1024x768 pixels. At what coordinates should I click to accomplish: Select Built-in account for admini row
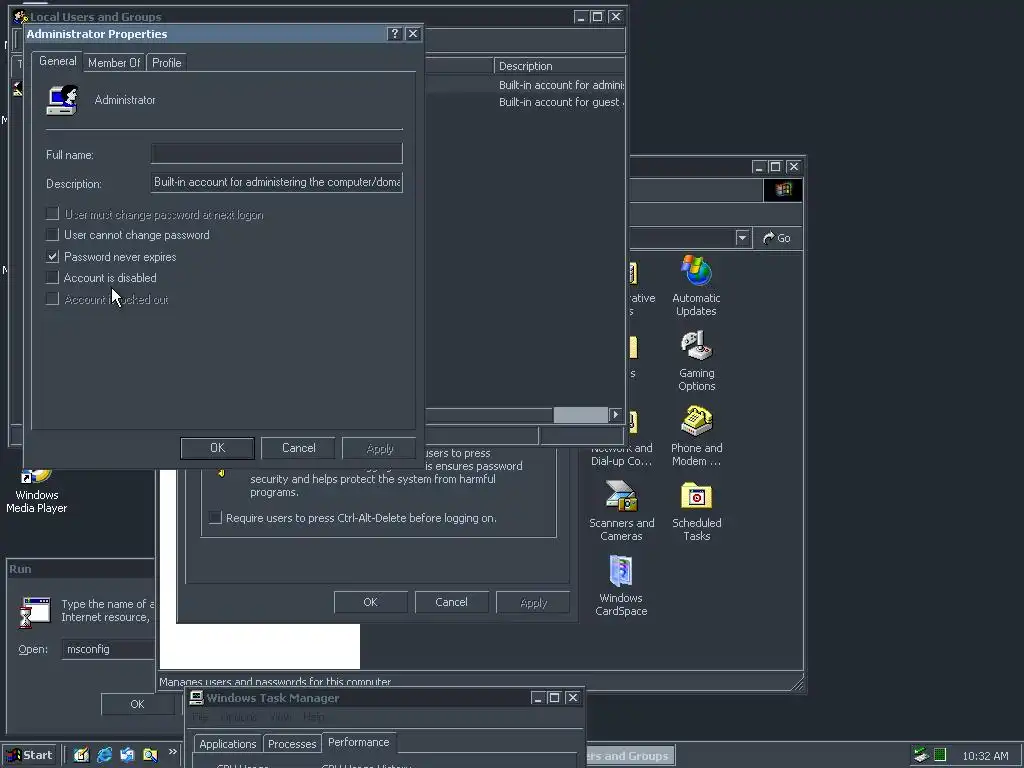(x=559, y=85)
